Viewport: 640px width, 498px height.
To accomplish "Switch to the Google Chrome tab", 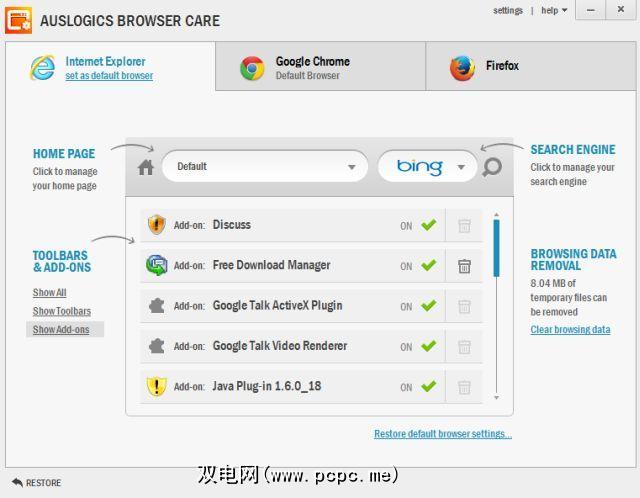I will coord(320,66).
